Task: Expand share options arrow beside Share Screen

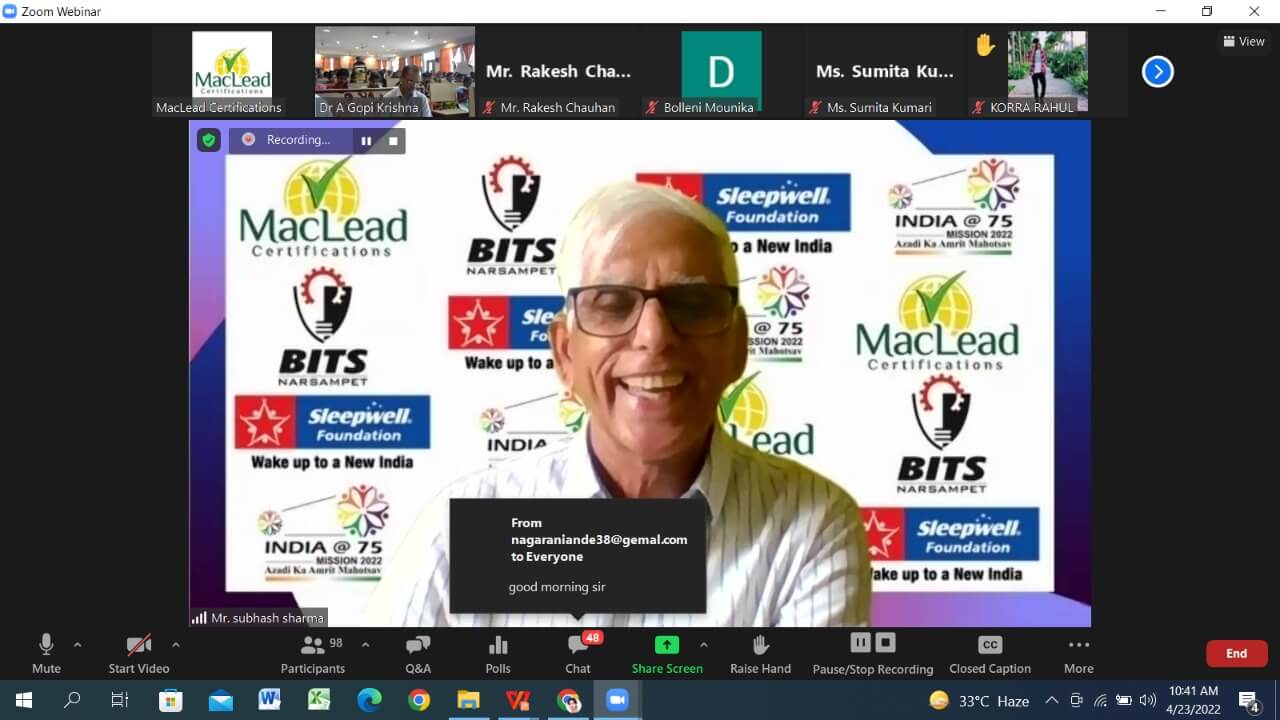Action: click(703, 645)
